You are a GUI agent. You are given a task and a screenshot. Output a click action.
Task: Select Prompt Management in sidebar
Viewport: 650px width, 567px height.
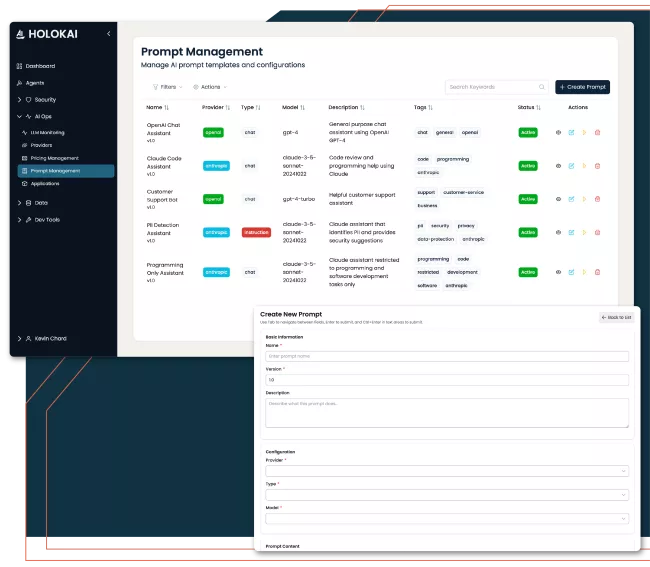[x=66, y=171]
